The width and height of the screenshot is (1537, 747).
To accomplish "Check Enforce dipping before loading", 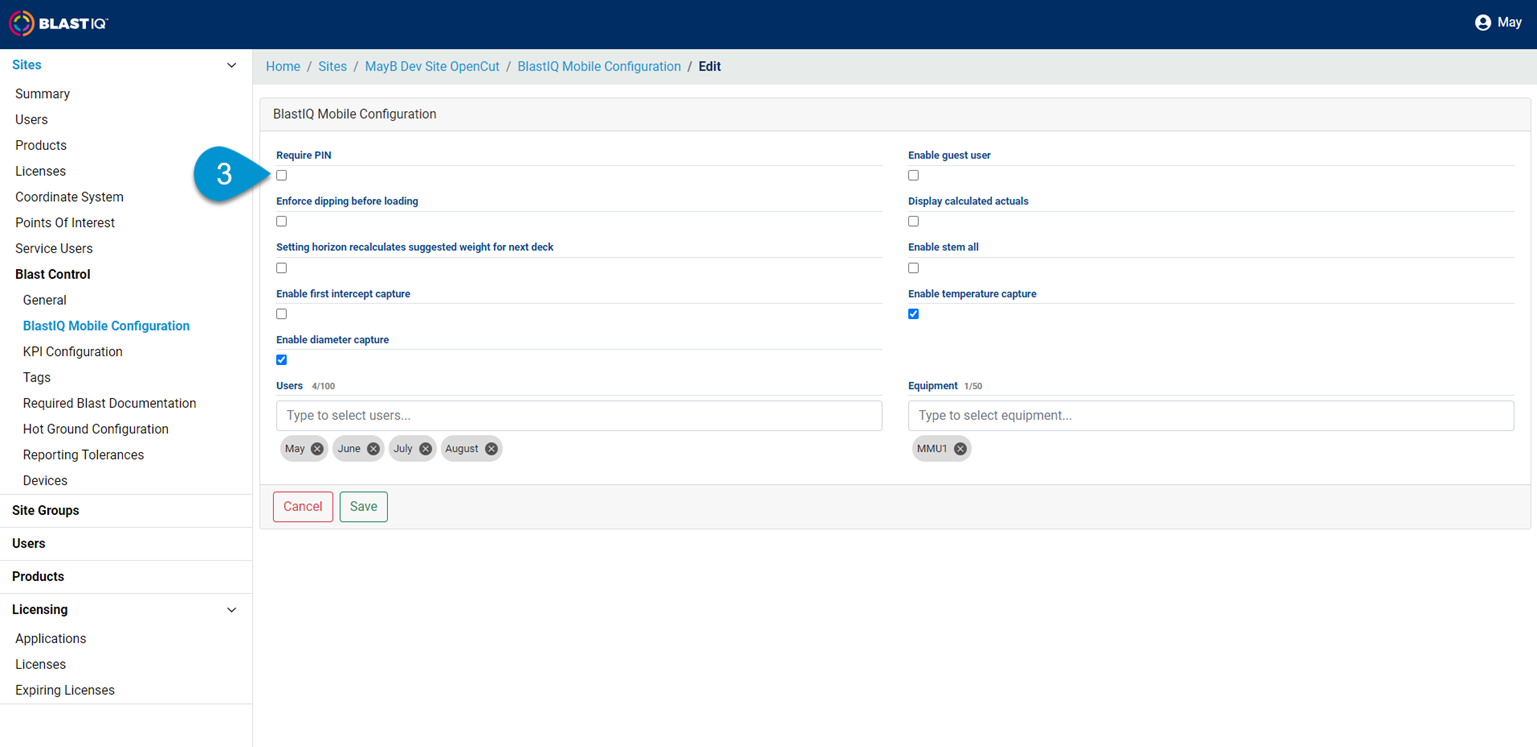I will 281,221.
